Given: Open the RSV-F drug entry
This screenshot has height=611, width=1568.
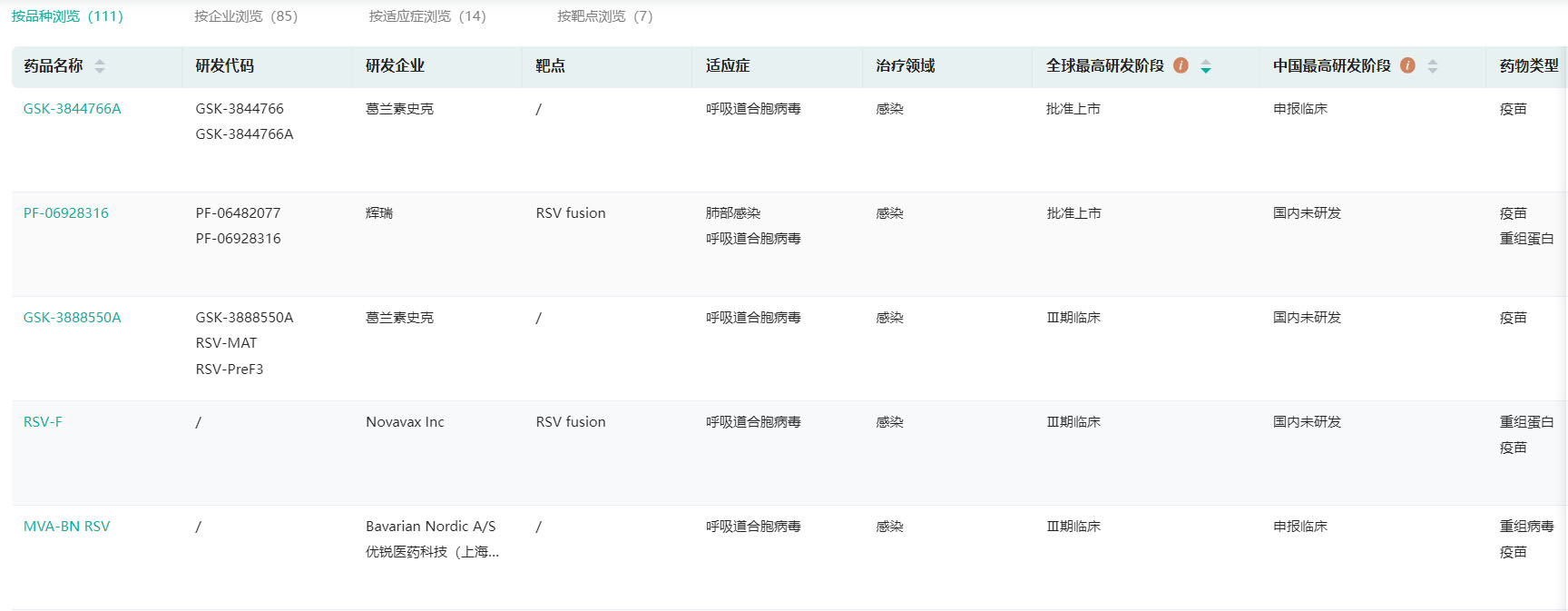Looking at the screenshot, I should pos(43,422).
